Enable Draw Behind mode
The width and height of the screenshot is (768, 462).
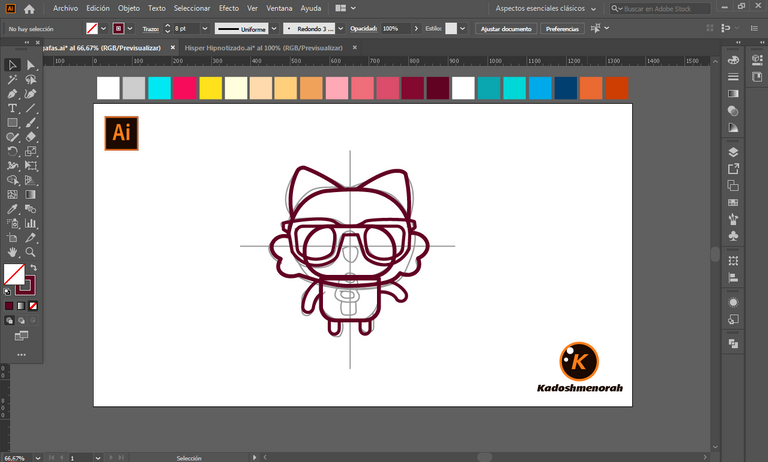21,320
